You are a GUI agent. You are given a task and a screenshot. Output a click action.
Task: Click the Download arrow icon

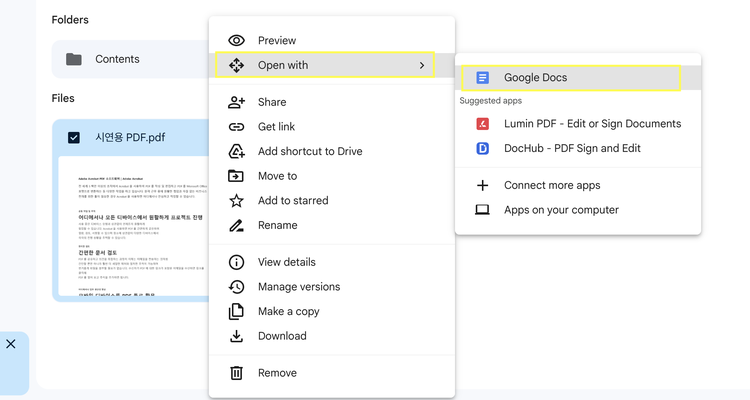[x=237, y=336]
